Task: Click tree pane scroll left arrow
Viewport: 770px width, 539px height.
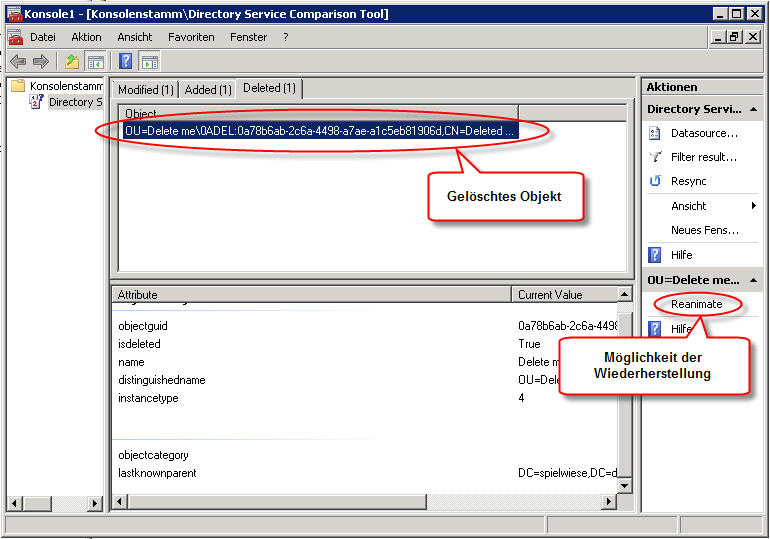Action: click(14, 503)
